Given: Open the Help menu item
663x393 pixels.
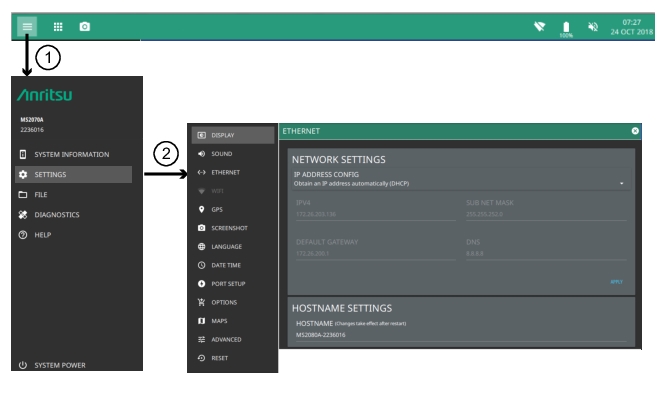Looking at the screenshot, I should point(74,235).
